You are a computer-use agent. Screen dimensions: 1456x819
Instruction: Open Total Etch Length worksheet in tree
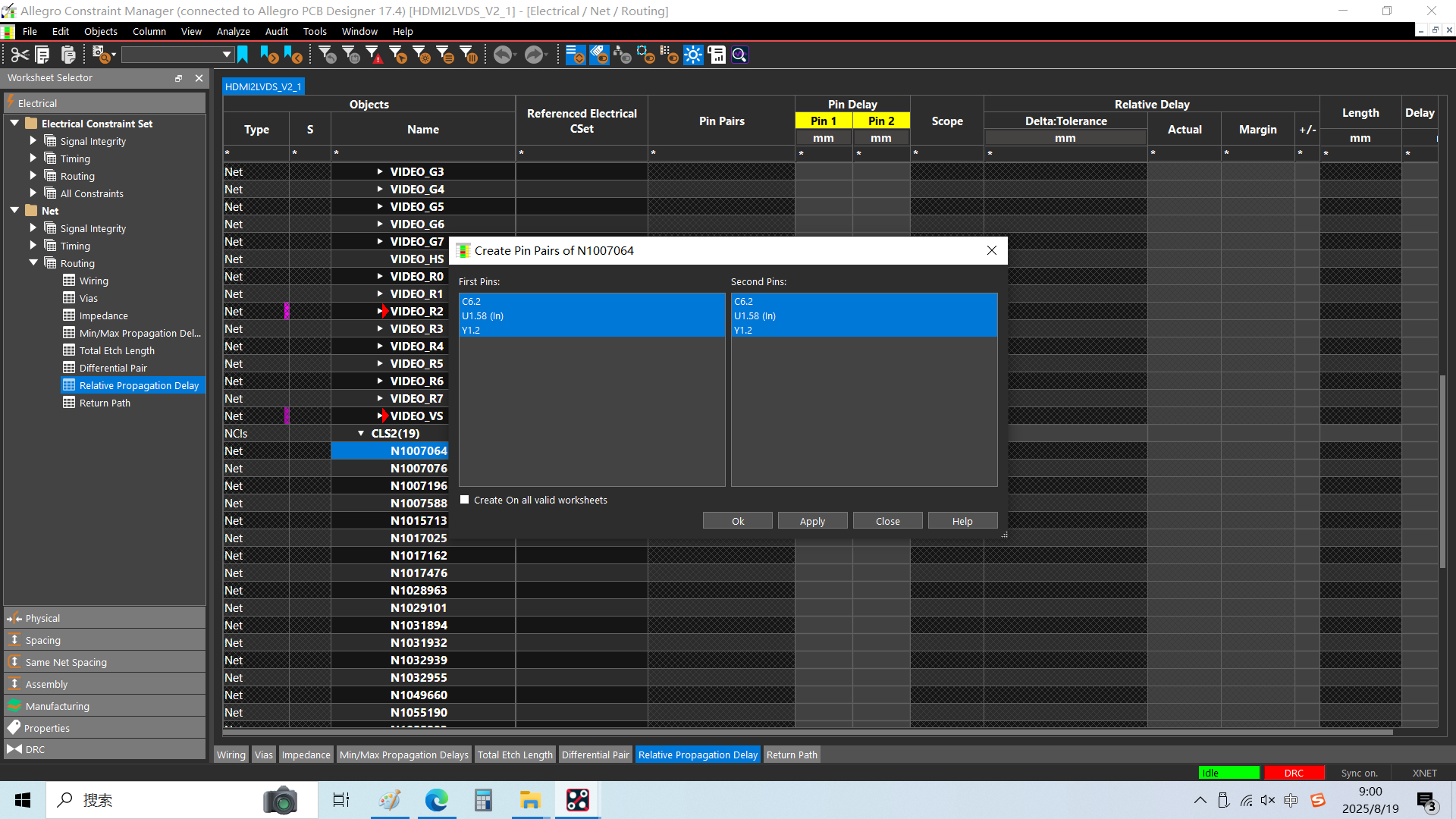pos(117,350)
